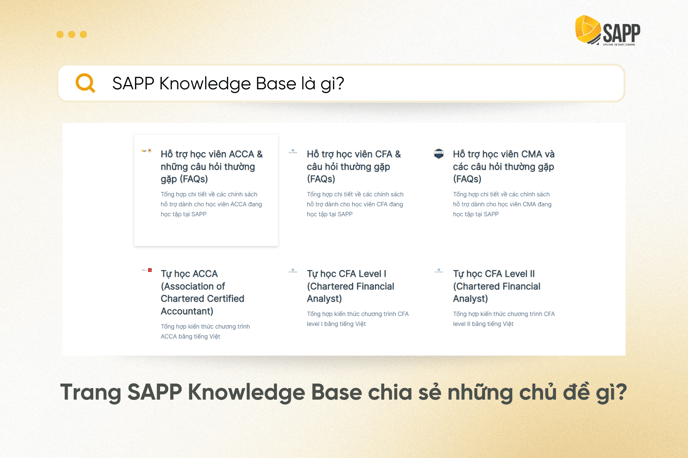Screen dimensions: 688x458
Task: Click description 'hỗ trợ dành cho học viên CFA đang'
Action: (x=355, y=204)
